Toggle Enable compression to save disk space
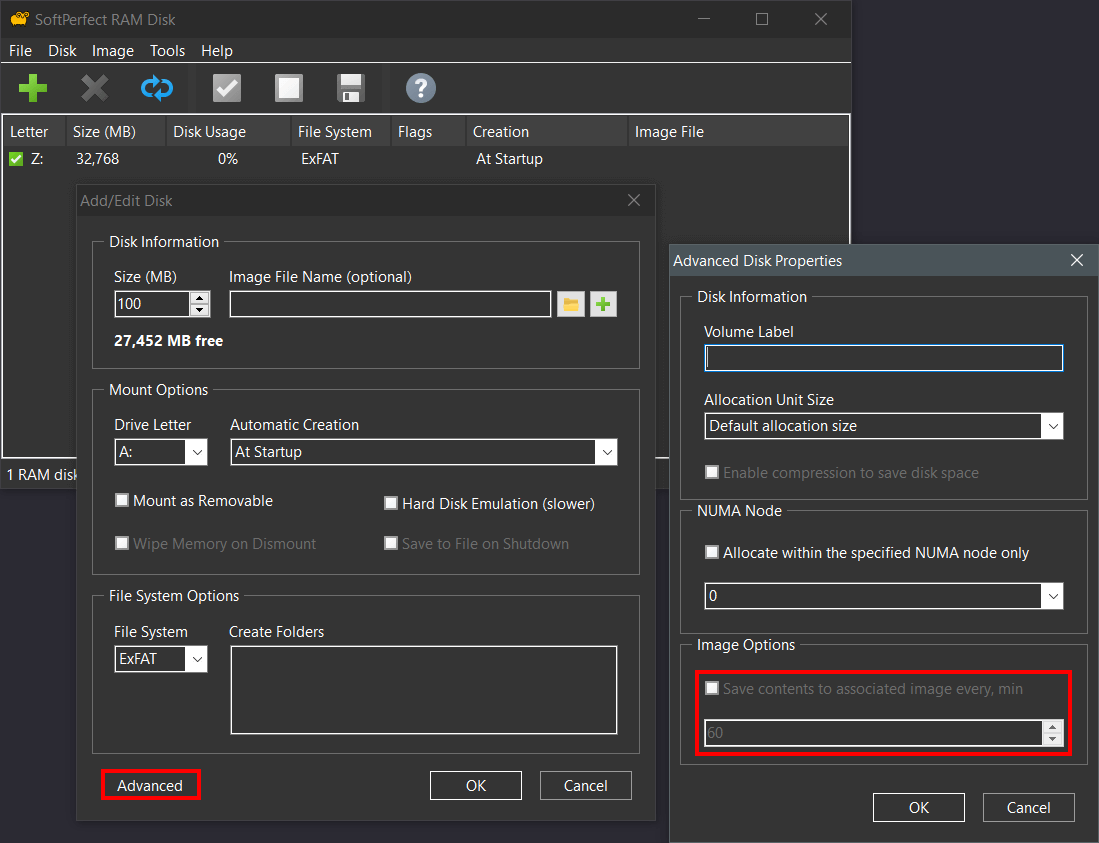 pyautogui.click(x=711, y=472)
